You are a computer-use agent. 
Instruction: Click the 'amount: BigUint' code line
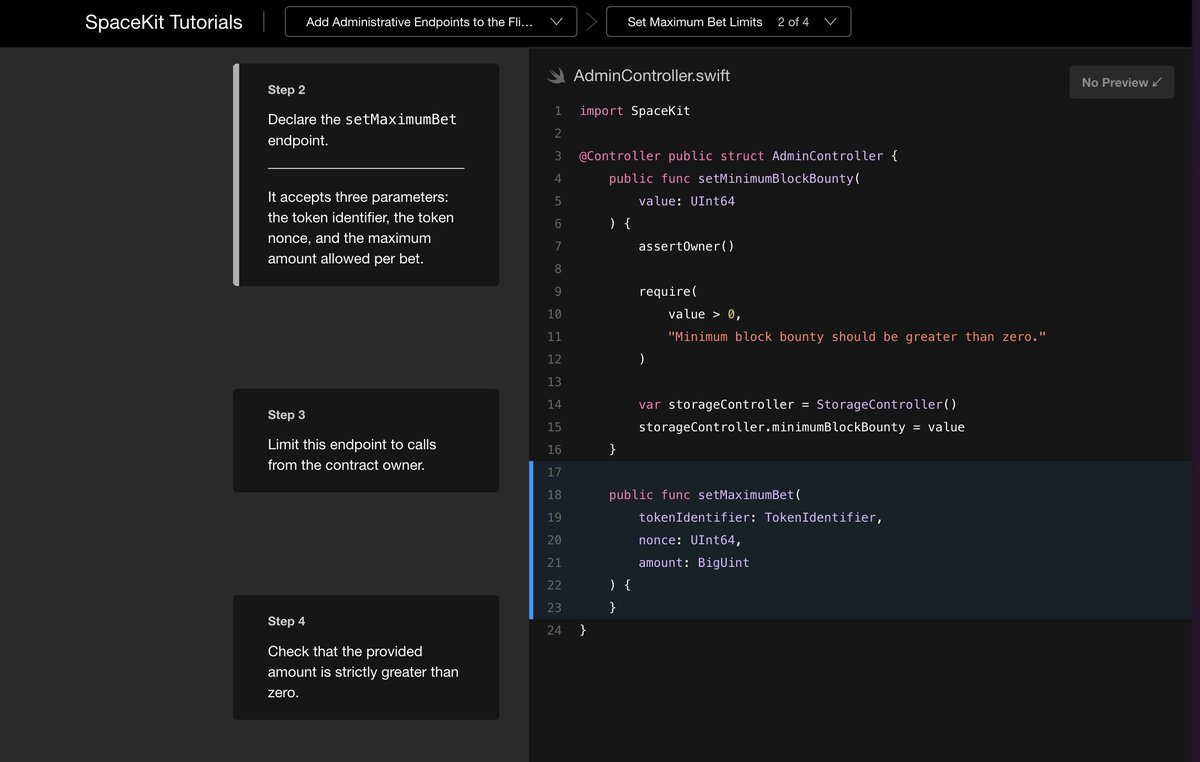coord(694,563)
